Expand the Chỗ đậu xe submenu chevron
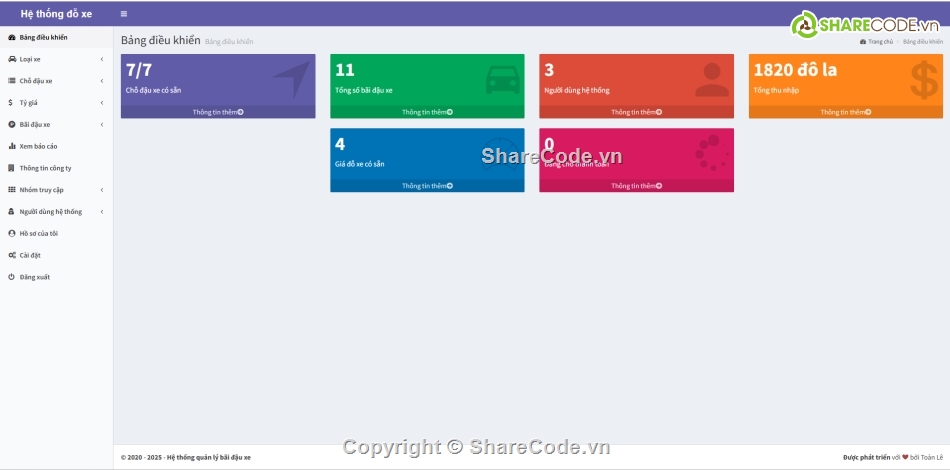950x470 pixels. tap(102, 81)
